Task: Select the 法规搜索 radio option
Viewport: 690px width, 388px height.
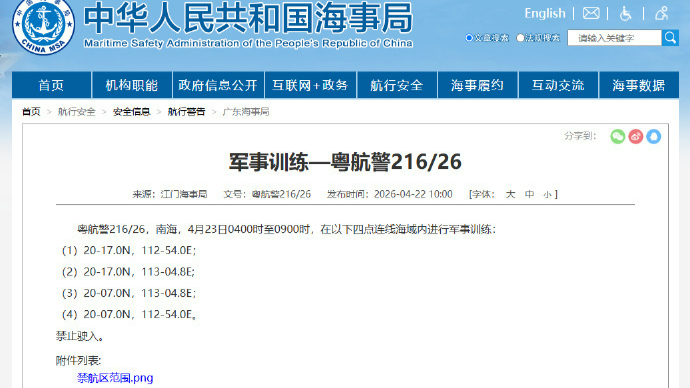Action: pos(520,38)
